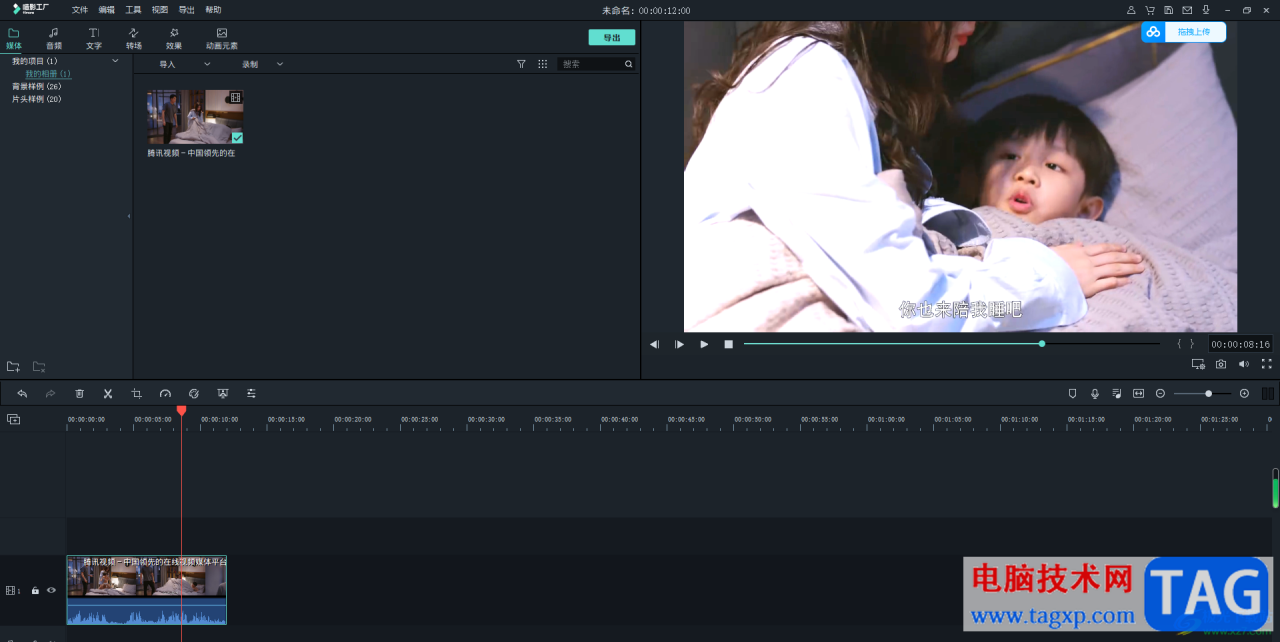Mute preview using the speaker icon
Image resolution: width=1280 pixels, height=642 pixels.
click(x=1244, y=365)
